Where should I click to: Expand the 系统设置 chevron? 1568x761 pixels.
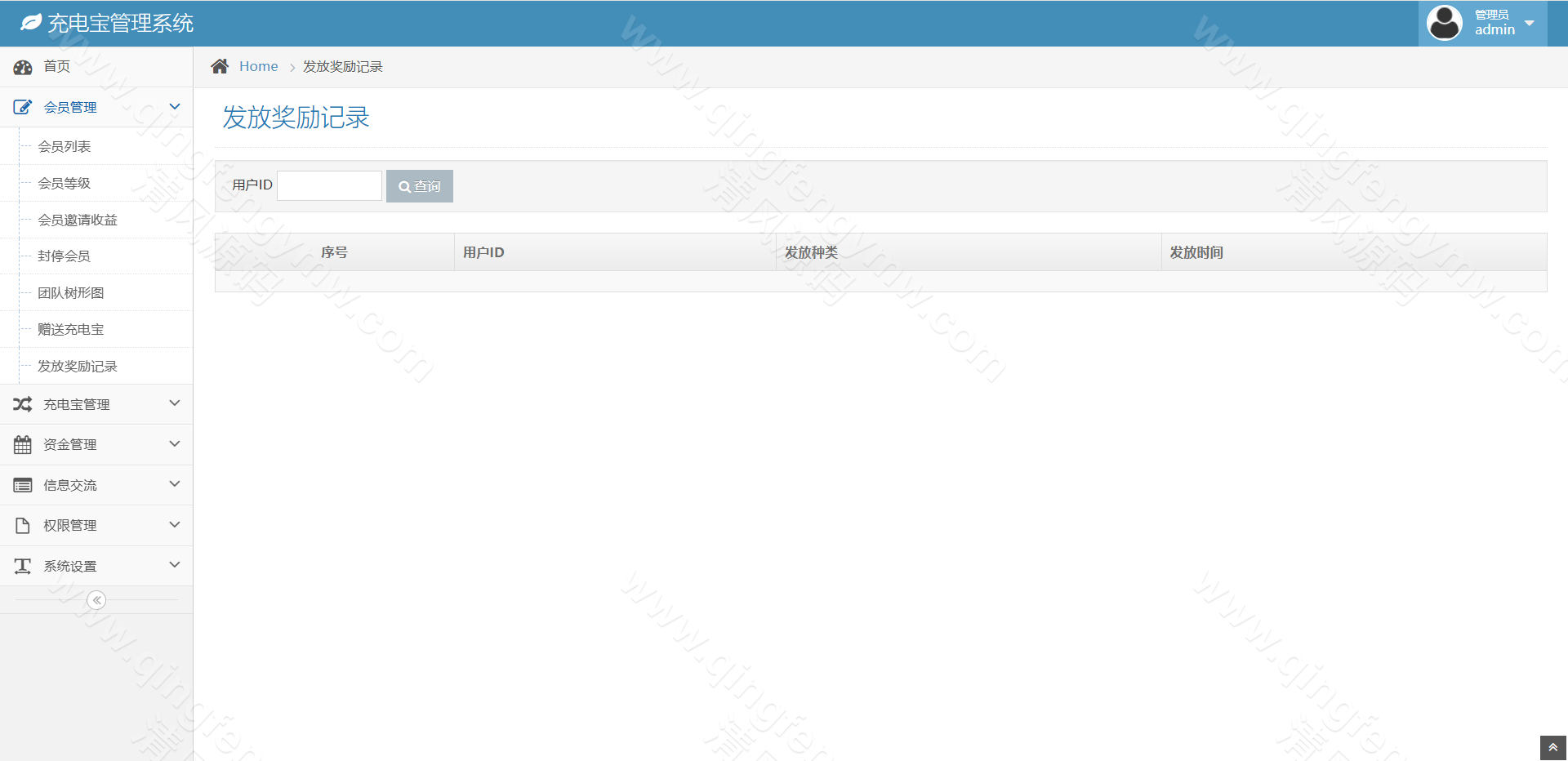(174, 565)
